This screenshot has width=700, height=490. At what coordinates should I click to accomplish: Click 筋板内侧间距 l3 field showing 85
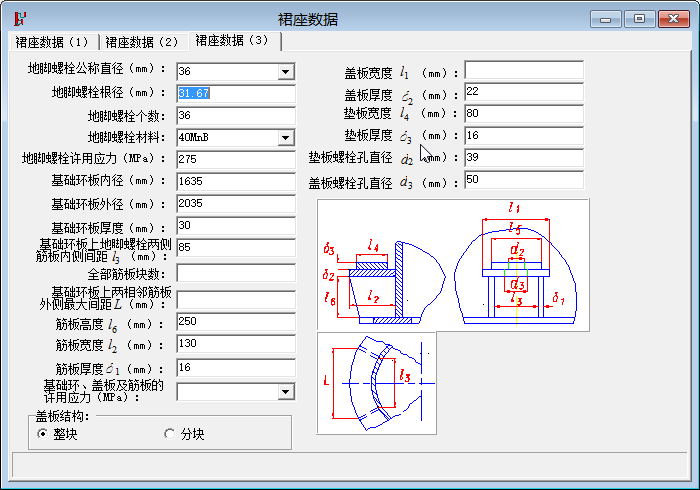click(x=236, y=248)
